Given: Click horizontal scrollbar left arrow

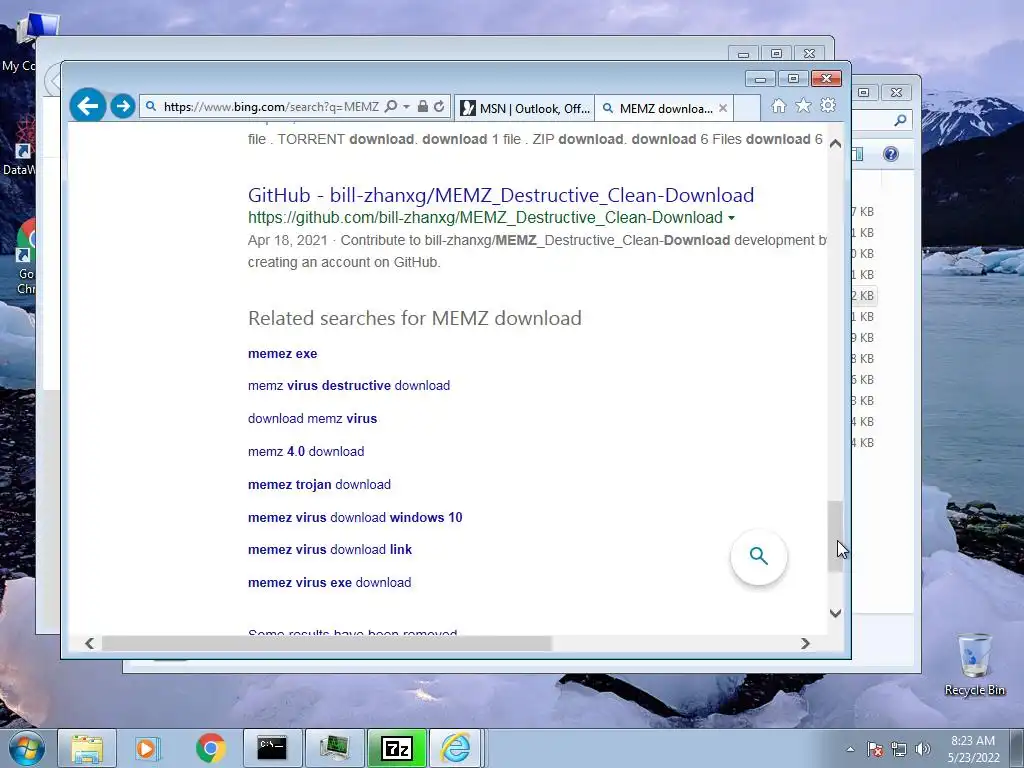Looking at the screenshot, I should click(89, 643).
